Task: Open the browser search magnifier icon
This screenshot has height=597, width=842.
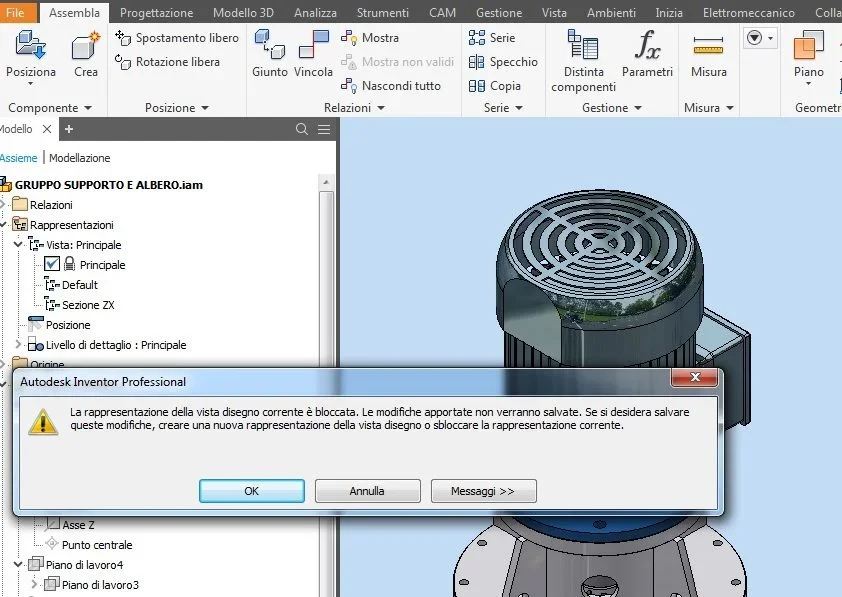Action: tap(302, 129)
